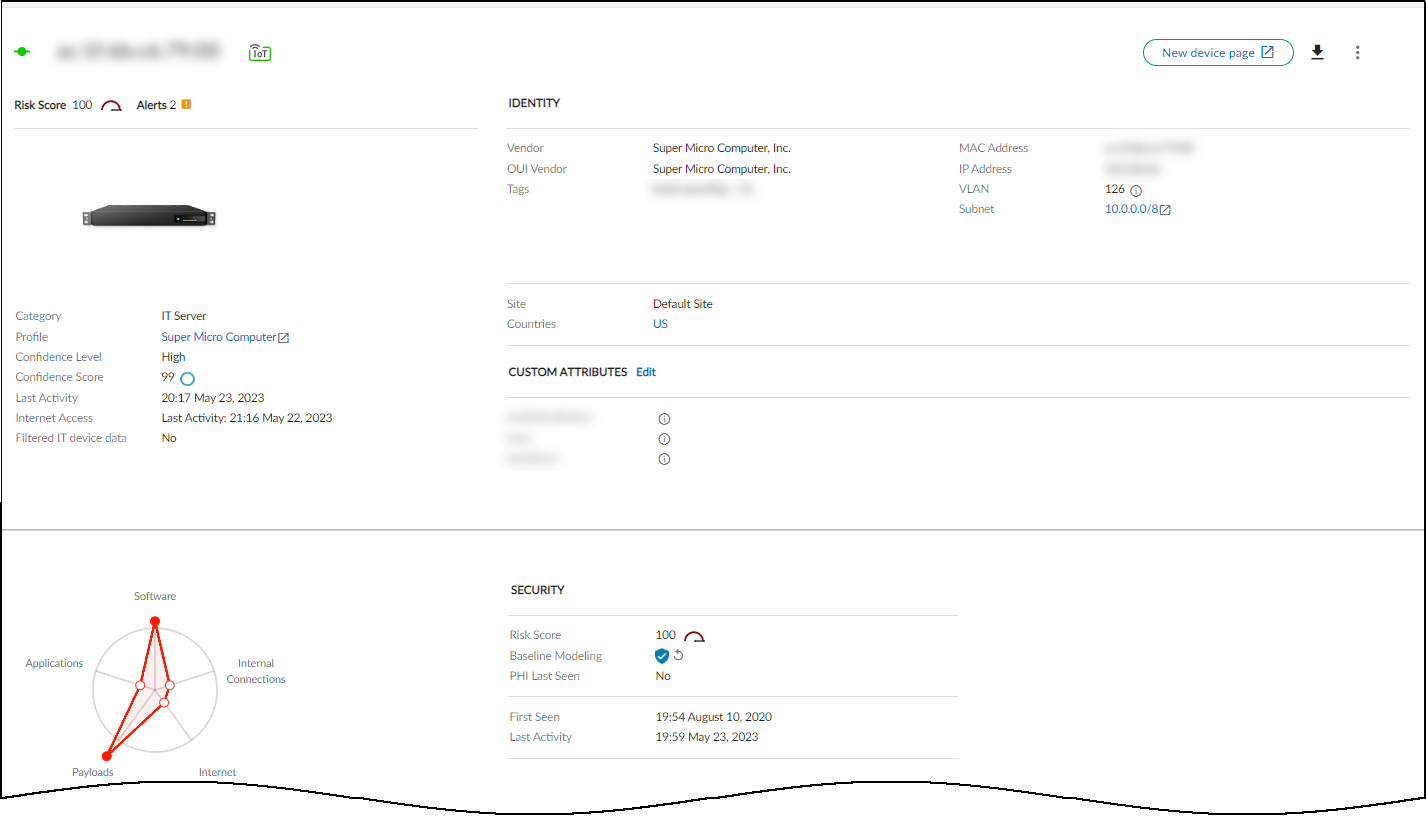Click the PHI Last Seen value No

pos(663,676)
